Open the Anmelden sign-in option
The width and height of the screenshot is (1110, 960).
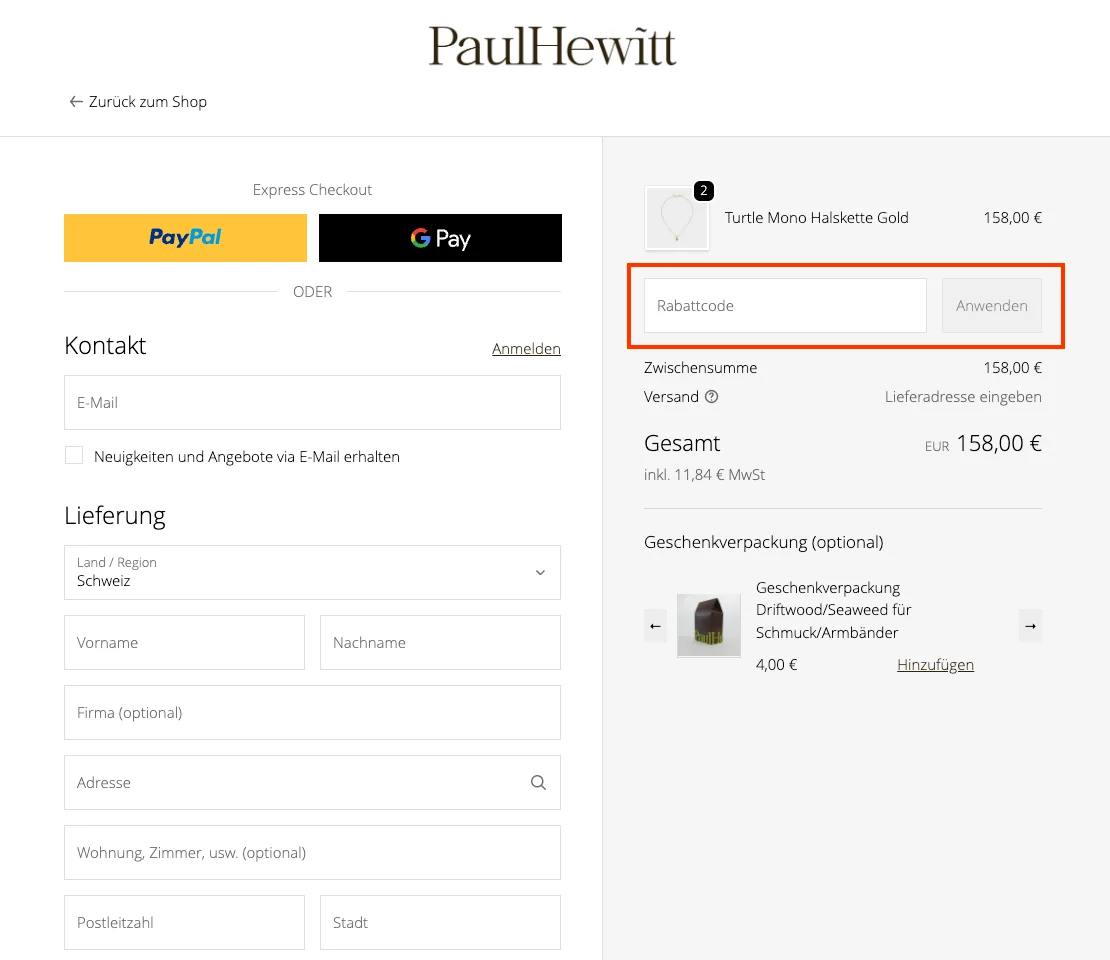tap(526, 348)
